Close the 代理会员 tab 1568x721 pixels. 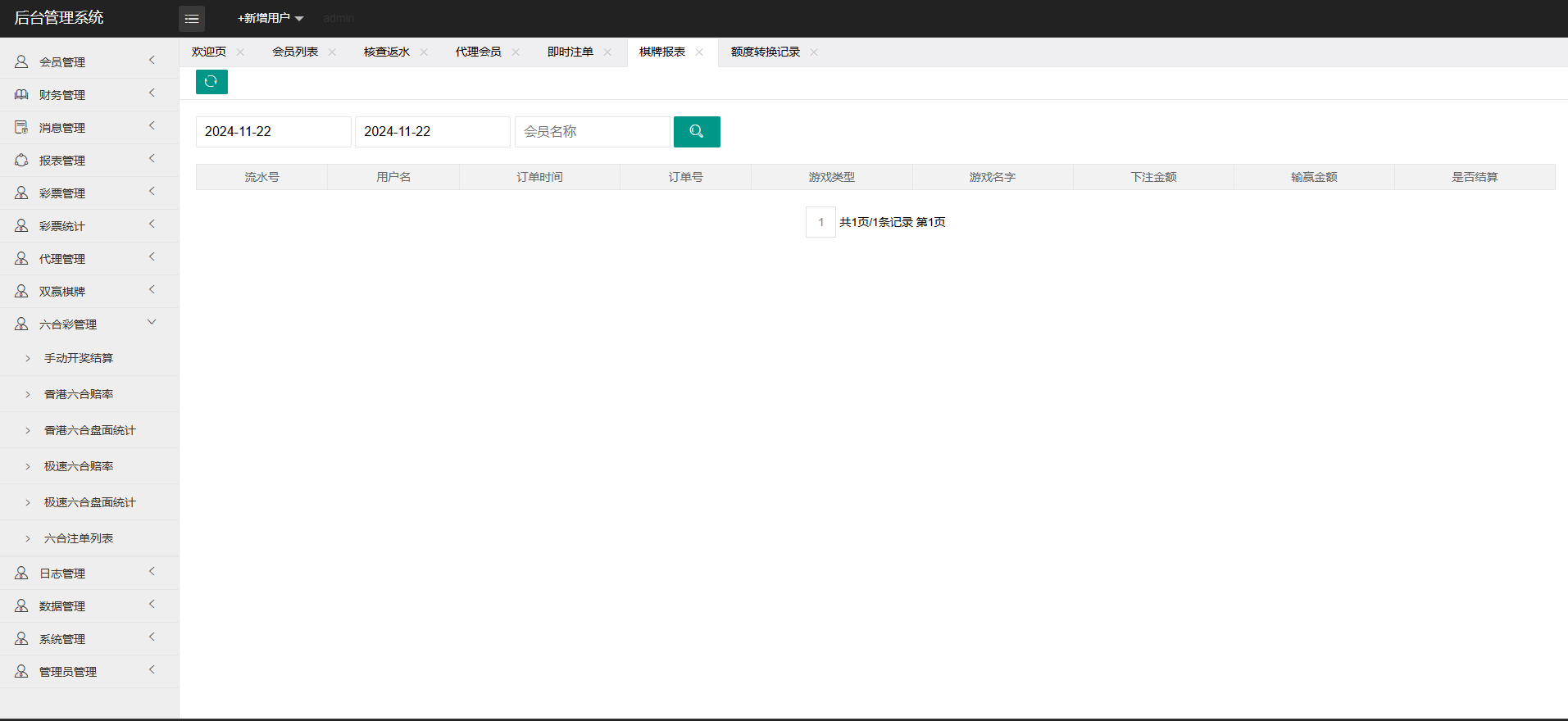point(516,52)
